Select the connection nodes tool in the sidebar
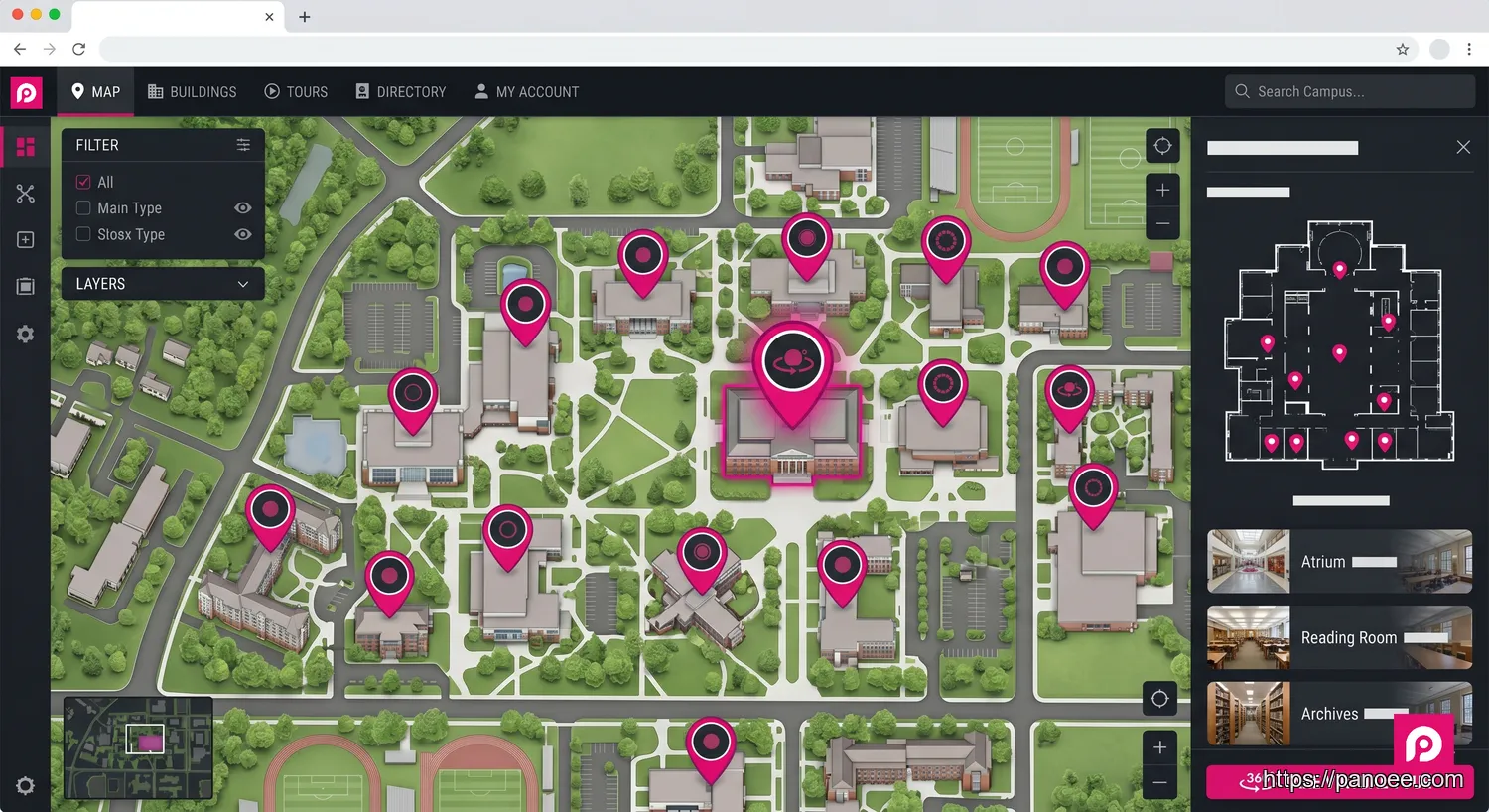 [26, 194]
